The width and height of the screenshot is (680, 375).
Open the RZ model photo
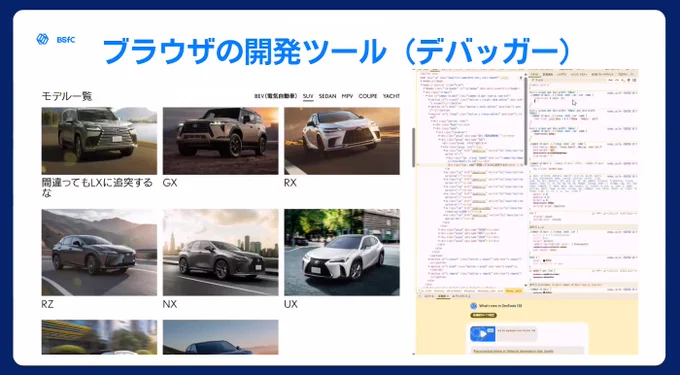point(99,252)
